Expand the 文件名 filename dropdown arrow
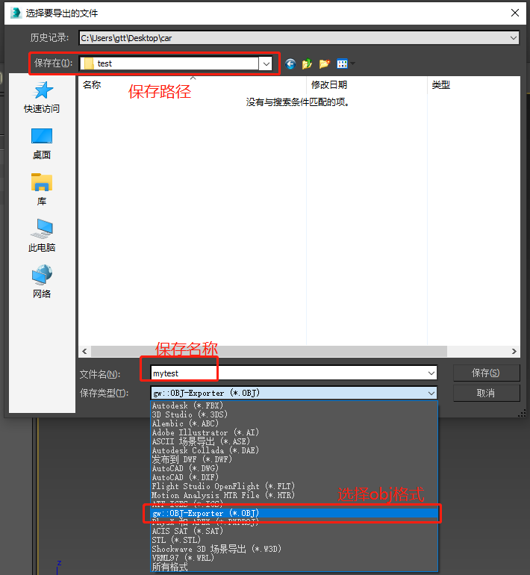 pyautogui.click(x=431, y=373)
